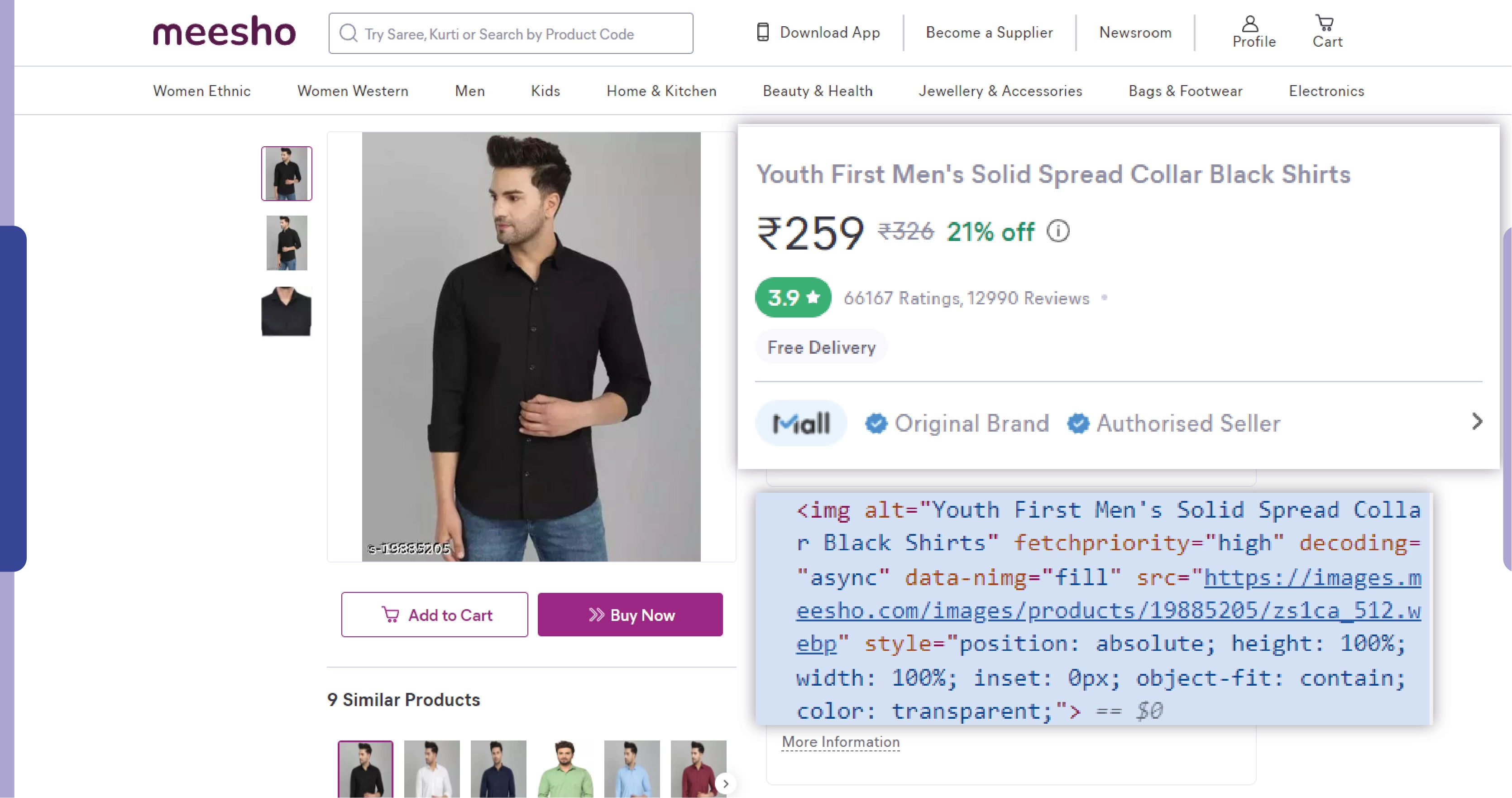Click the 3.9 star rating badge
Viewport: 1512px width, 798px height.
[x=792, y=298]
